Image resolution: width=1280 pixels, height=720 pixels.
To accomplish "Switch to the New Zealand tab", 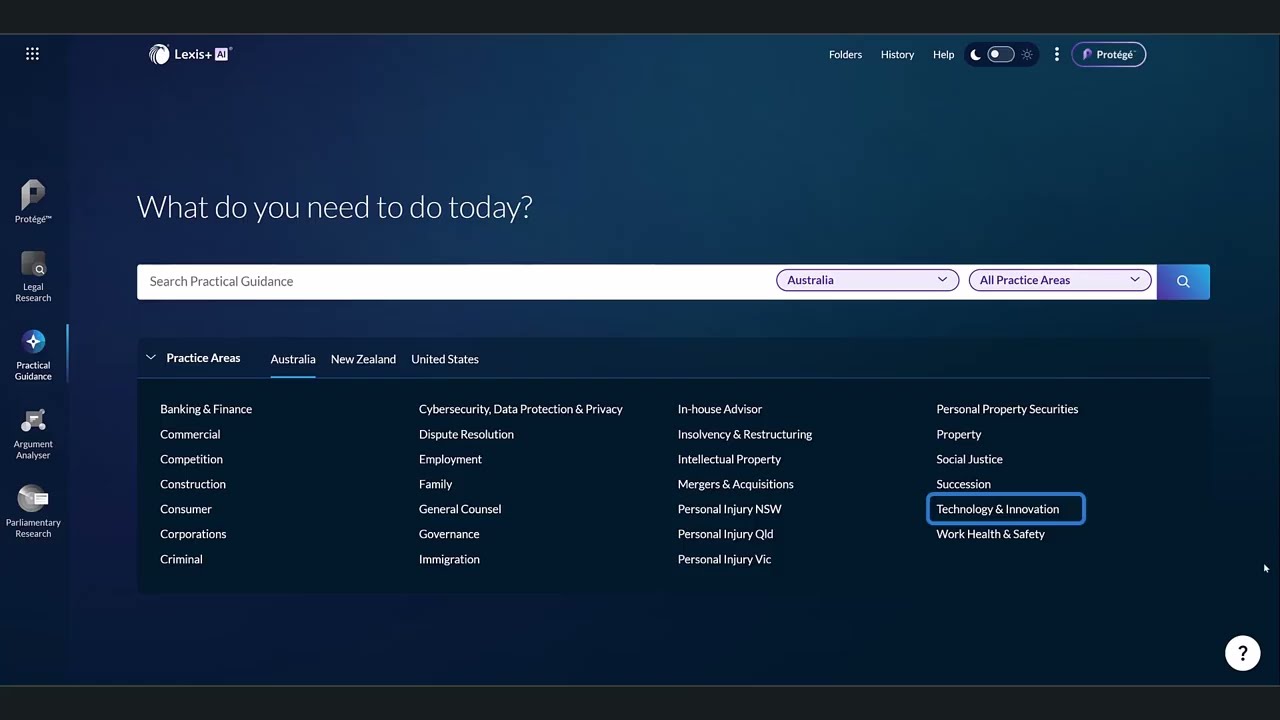I will (363, 359).
